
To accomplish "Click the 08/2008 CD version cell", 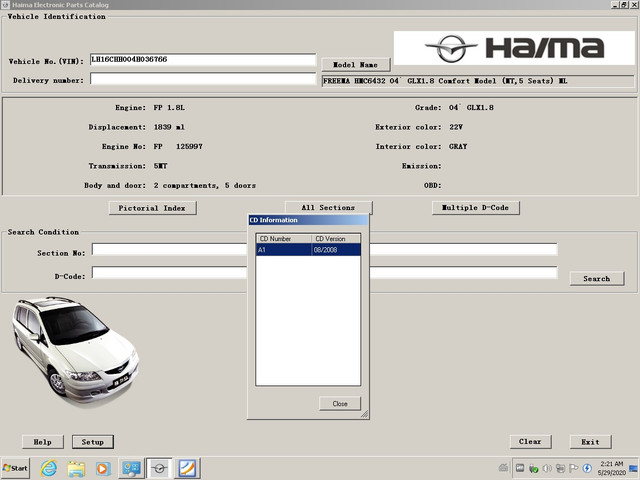I will [x=336, y=250].
